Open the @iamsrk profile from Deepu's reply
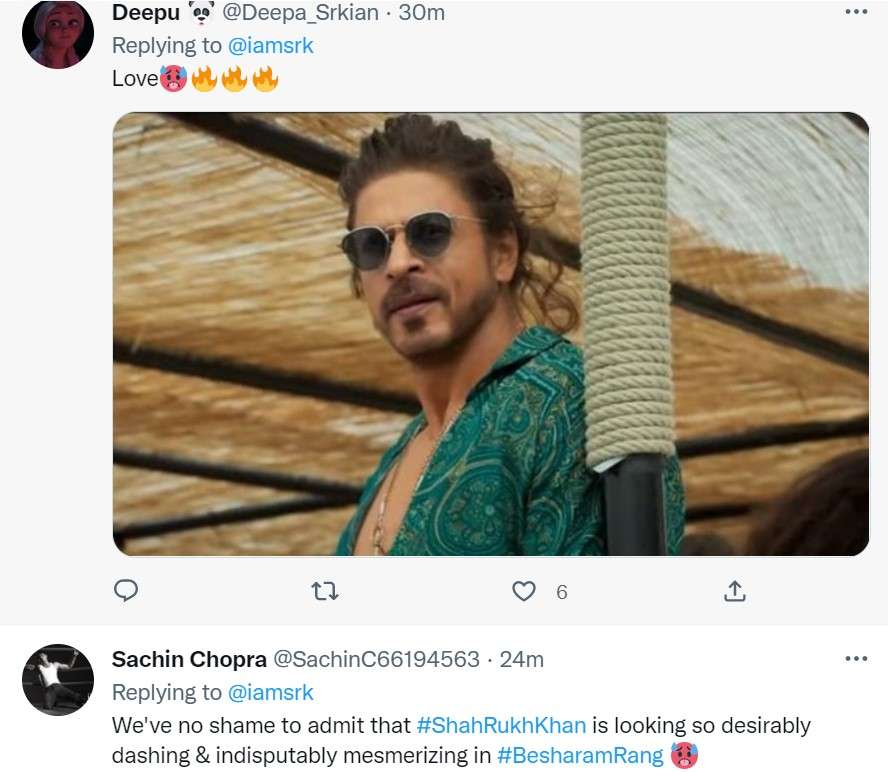Screen dimensions: 888x772 pyautogui.click(x=272, y=45)
